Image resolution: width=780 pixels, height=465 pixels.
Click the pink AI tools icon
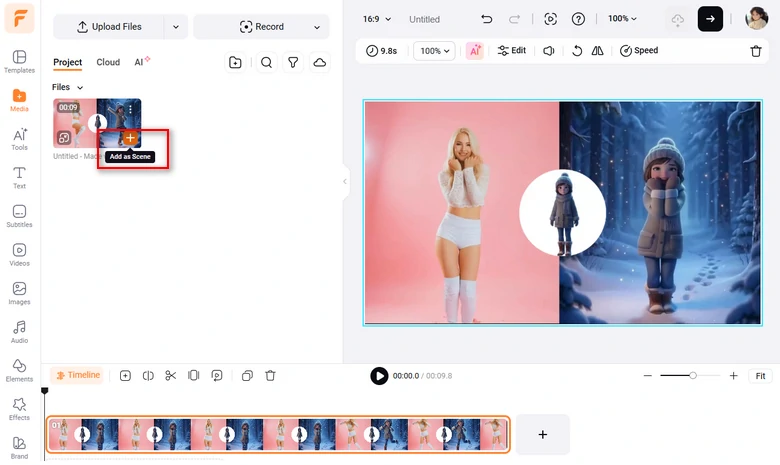click(x=475, y=51)
